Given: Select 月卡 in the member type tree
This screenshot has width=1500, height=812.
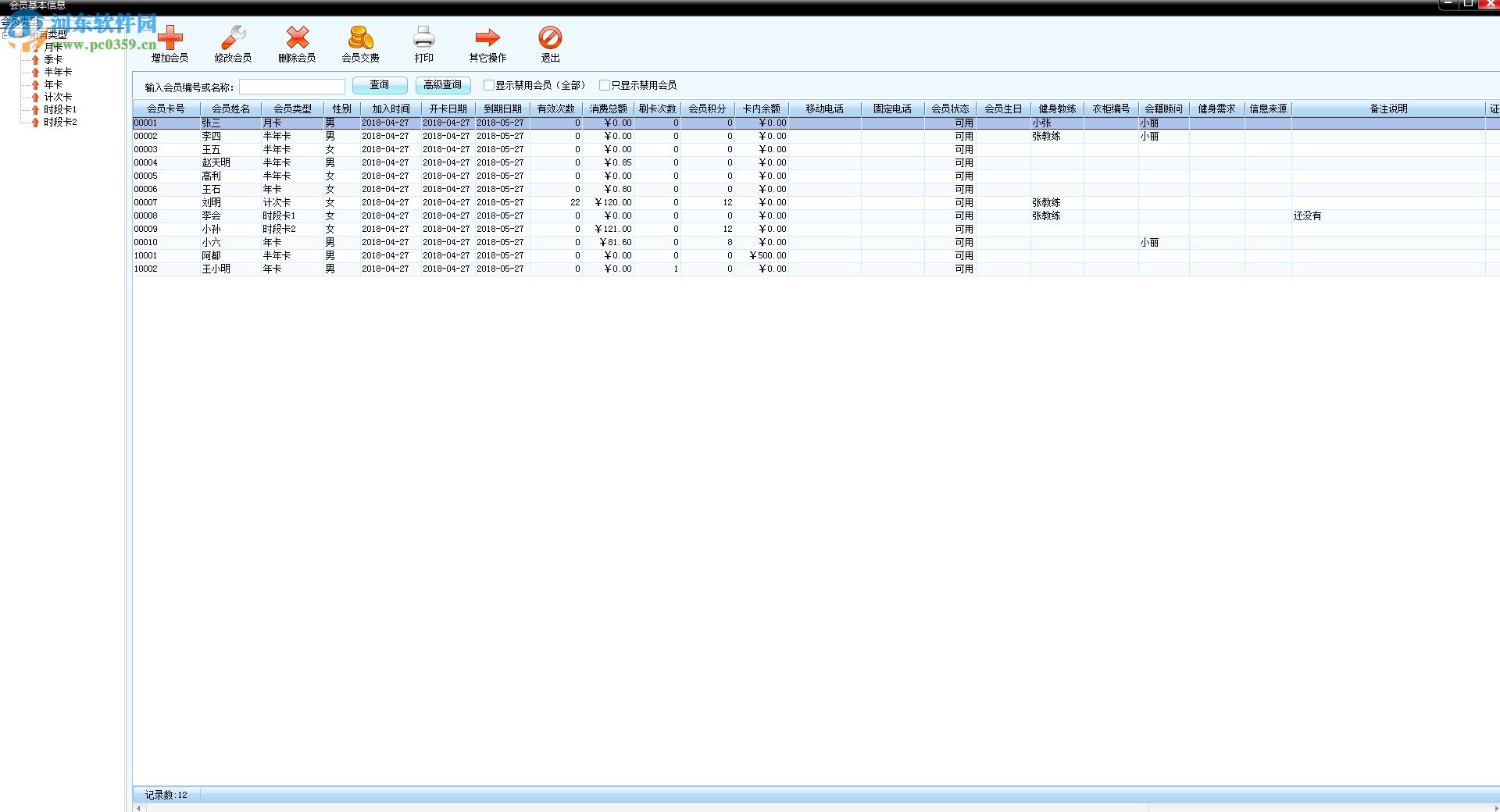Looking at the screenshot, I should coord(53,47).
